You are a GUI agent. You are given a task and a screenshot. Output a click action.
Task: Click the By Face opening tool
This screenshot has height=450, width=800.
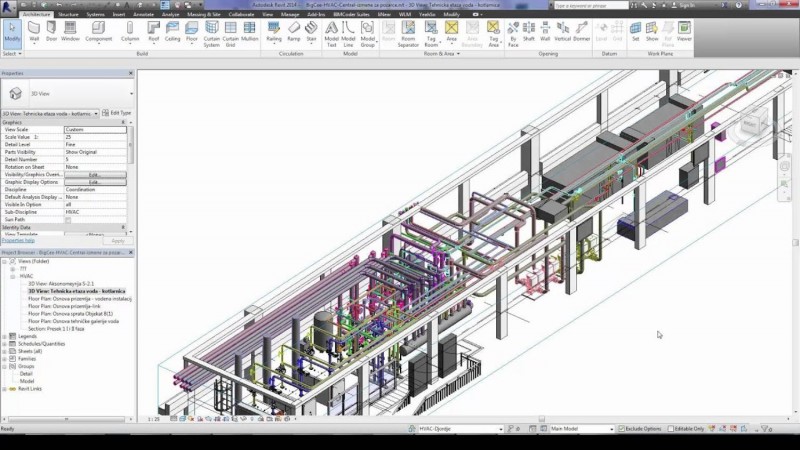[513, 34]
